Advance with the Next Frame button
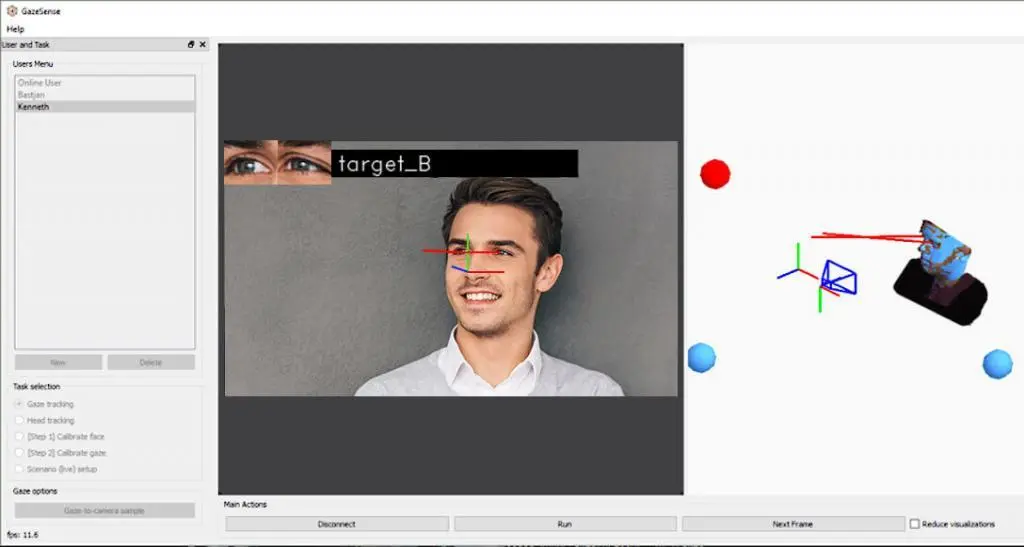This screenshot has height=547, width=1024. click(793, 524)
